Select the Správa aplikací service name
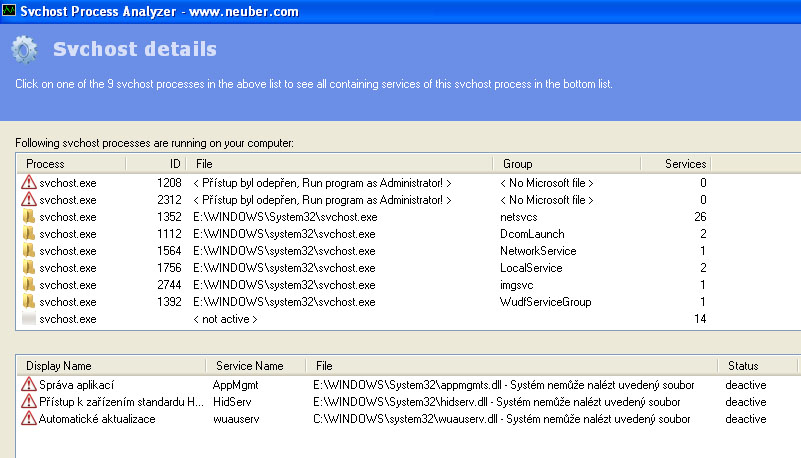Image resolution: width=801 pixels, height=458 pixels. 76,385
